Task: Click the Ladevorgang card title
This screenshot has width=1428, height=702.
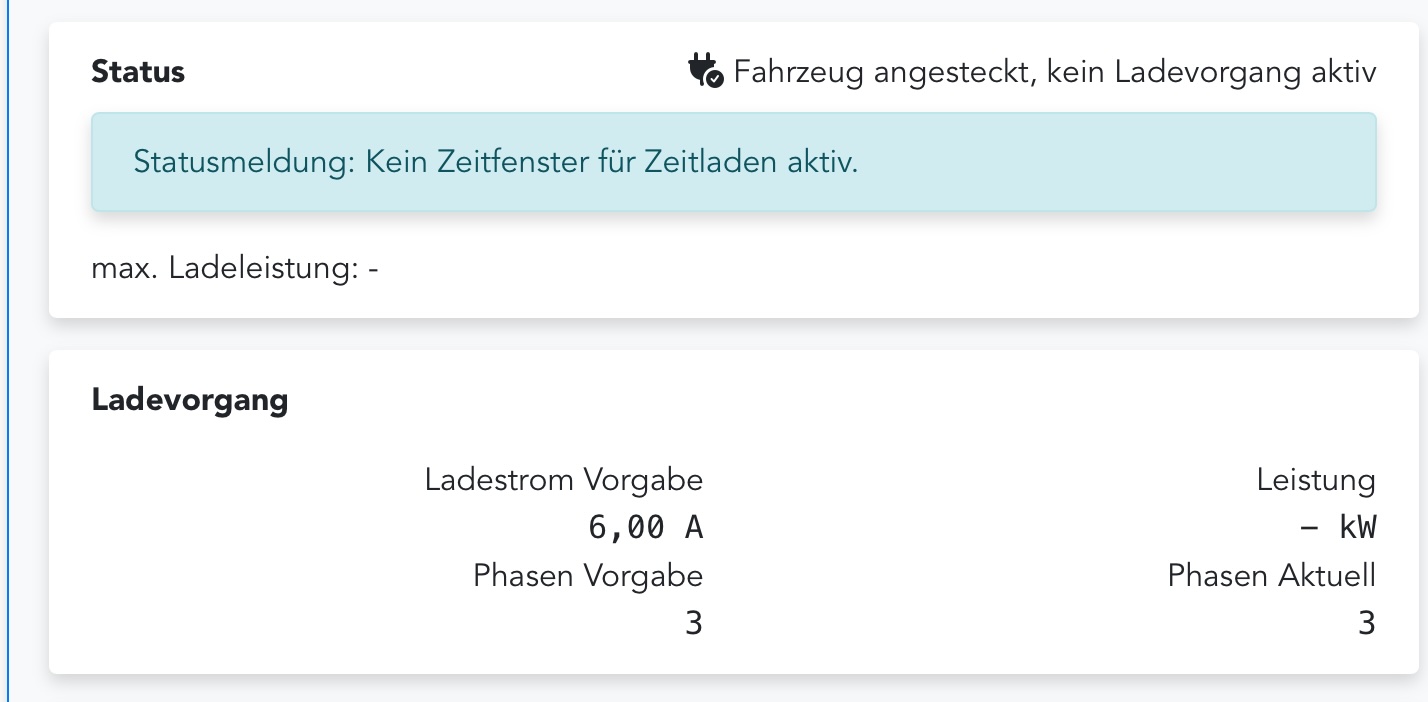Action: [189, 399]
